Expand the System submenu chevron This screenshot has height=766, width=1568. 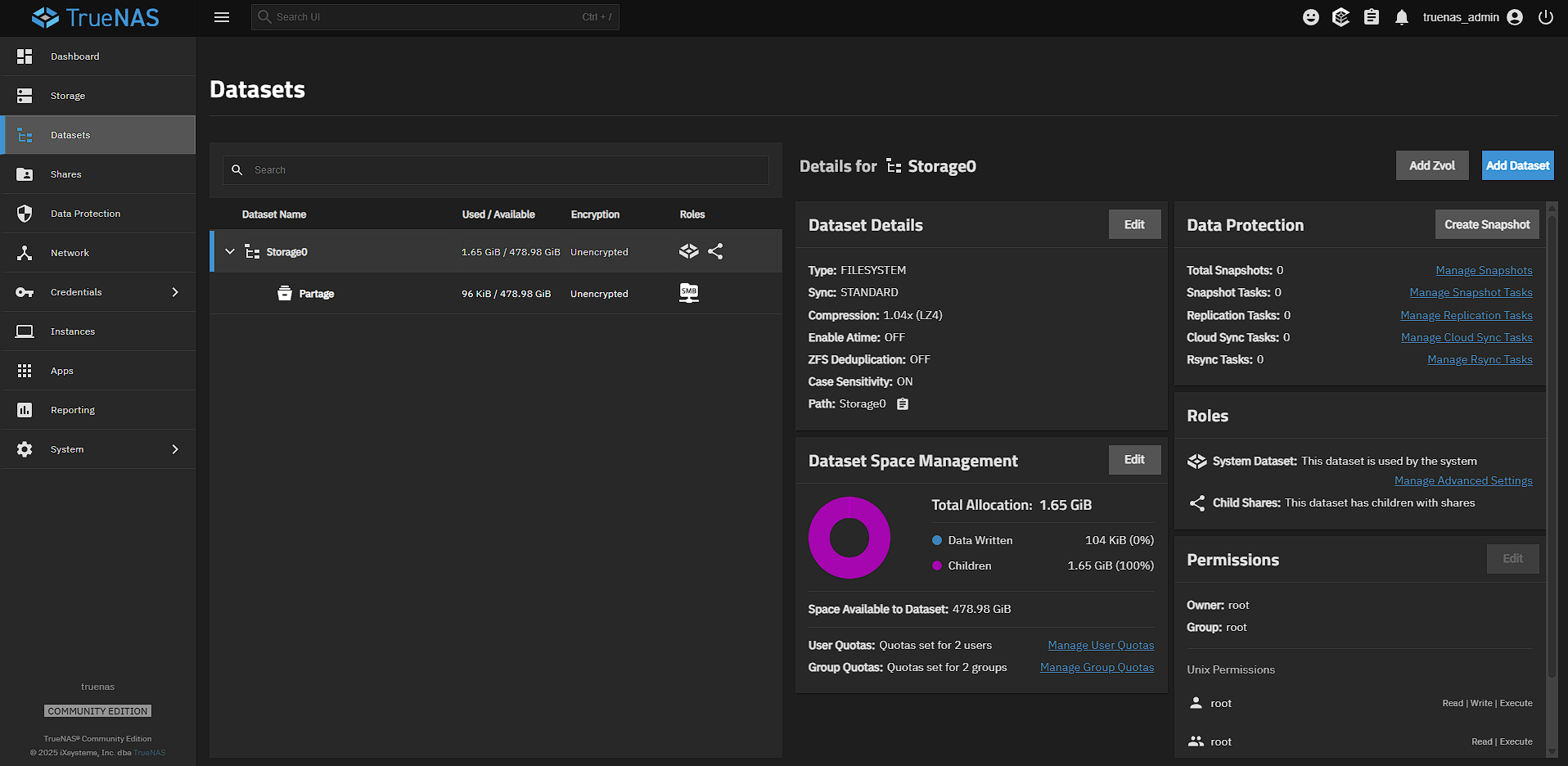click(x=175, y=449)
